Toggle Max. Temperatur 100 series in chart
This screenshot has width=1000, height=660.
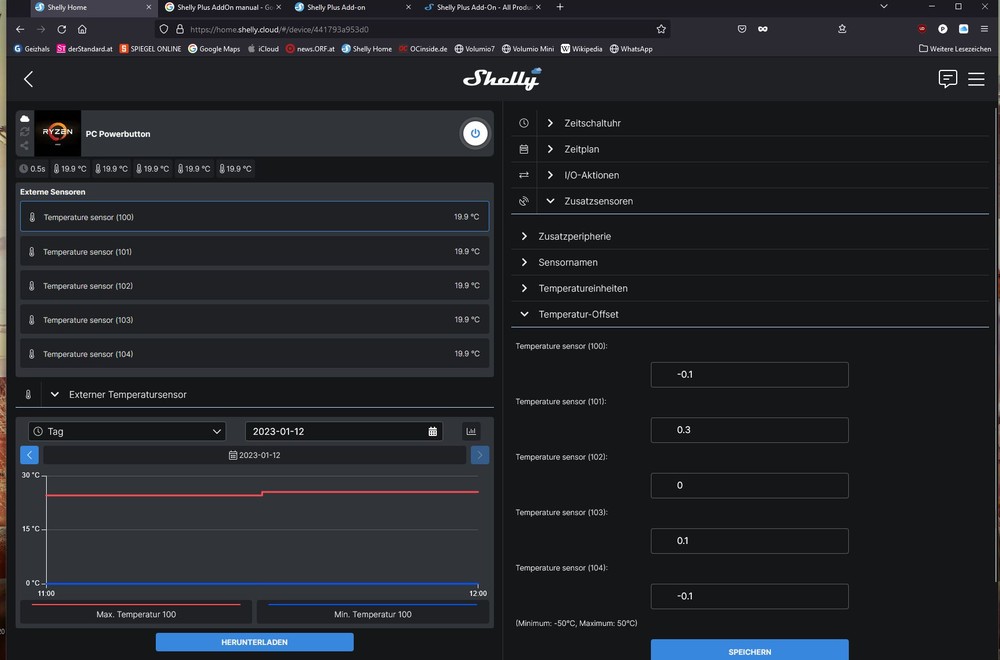pyautogui.click(x=136, y=613)
